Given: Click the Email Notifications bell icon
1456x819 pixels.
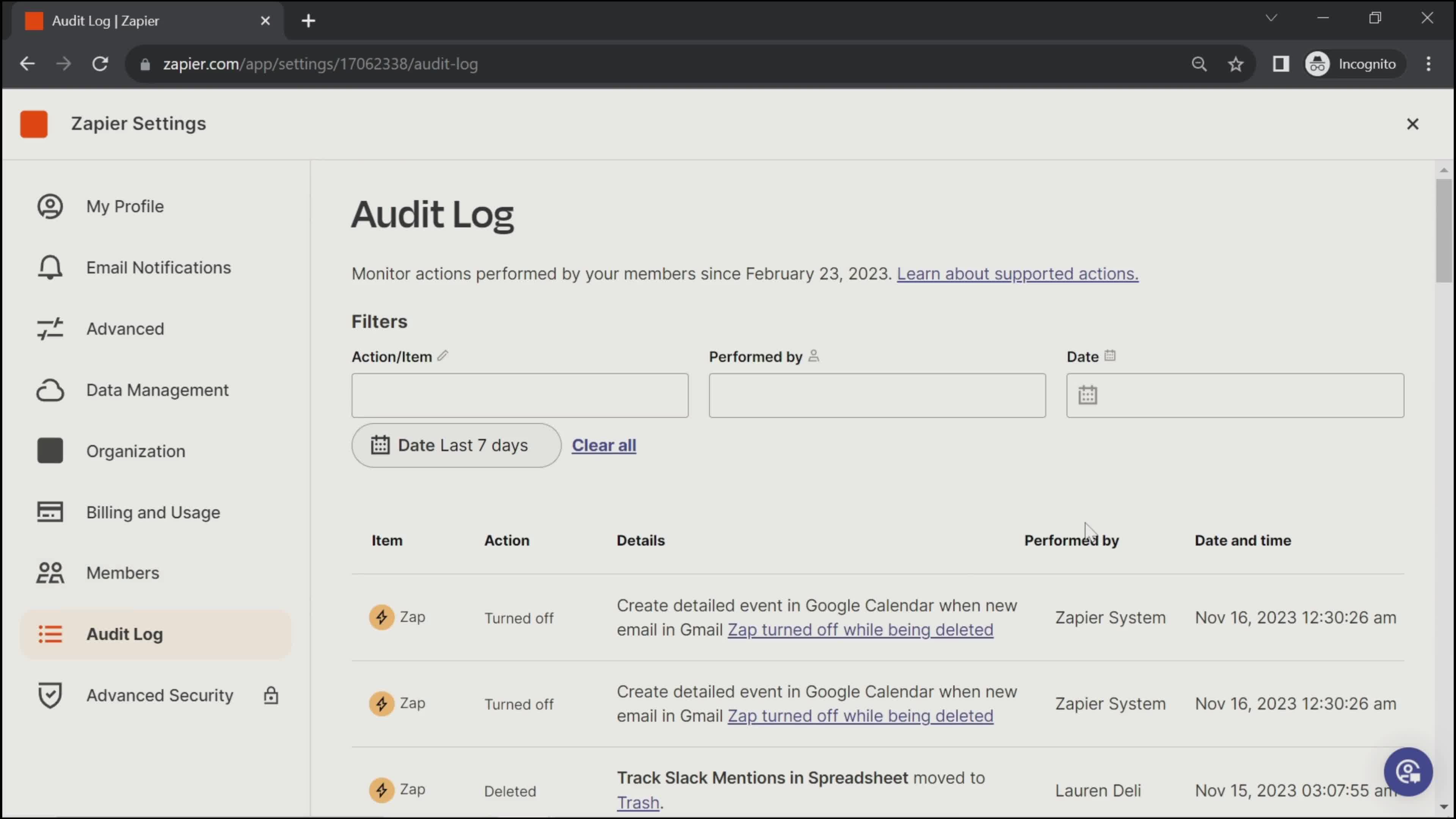Looking at the screenshot, I should point(50,267).
